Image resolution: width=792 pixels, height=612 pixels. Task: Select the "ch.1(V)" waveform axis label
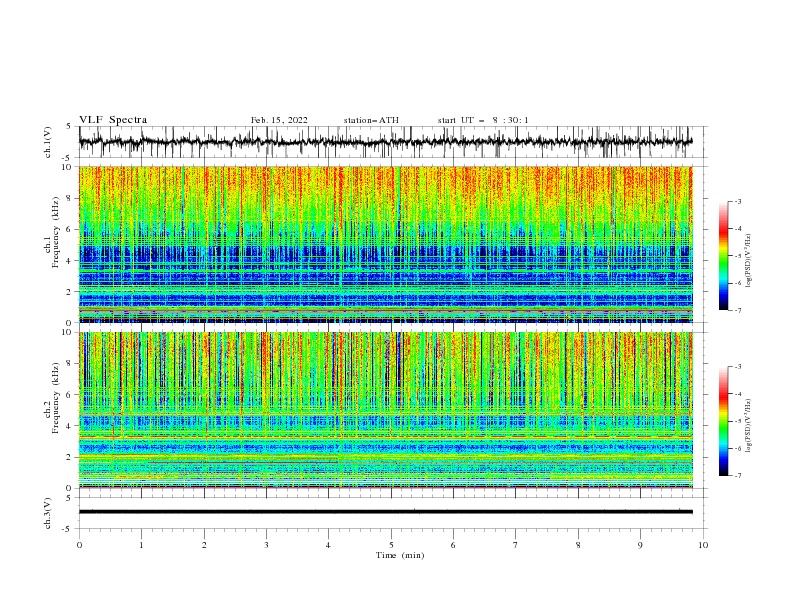click(x=48, y=142)
